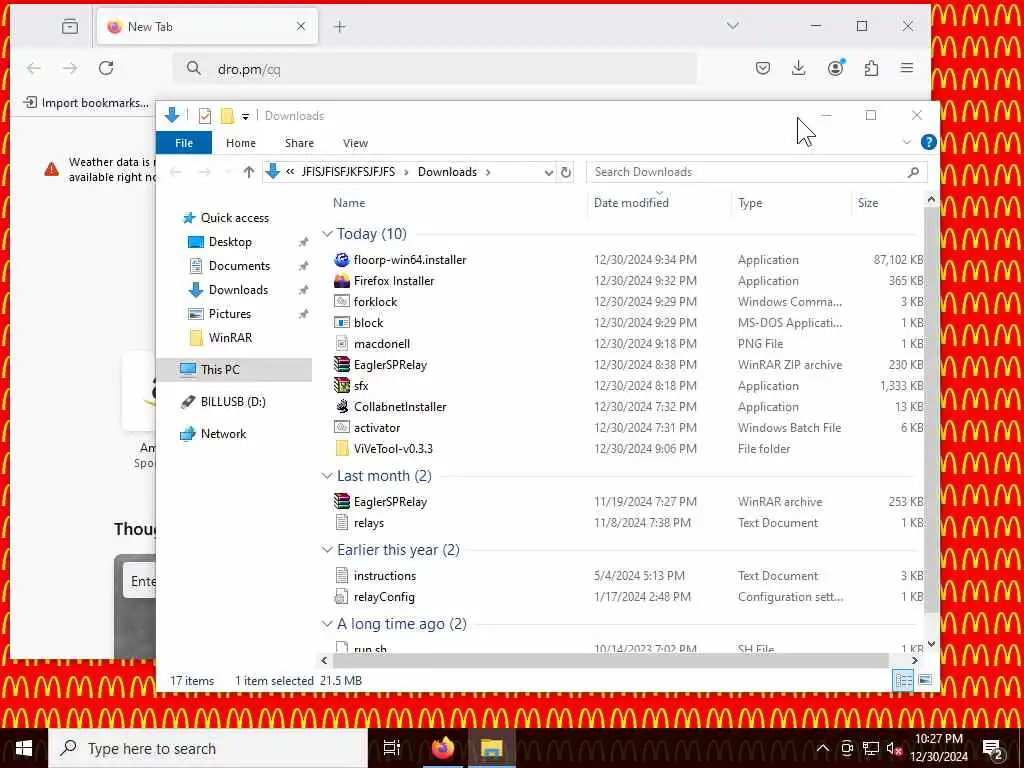Select the EaglerSPRelay ZIP archive icon
The height and width of the screenshot is (768, 1024).
(342, 364)
